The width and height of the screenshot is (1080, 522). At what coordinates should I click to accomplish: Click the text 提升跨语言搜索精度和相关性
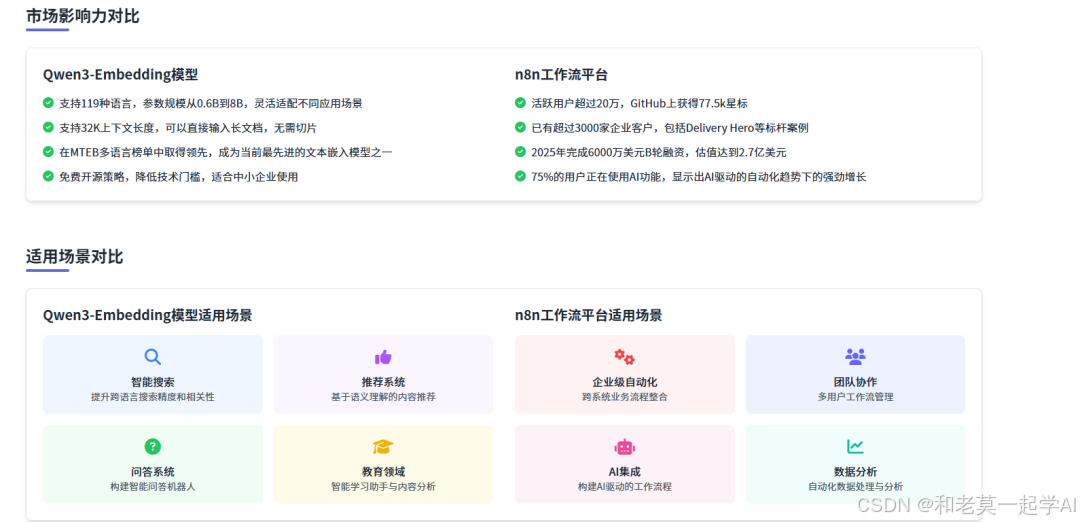point(152,397)
